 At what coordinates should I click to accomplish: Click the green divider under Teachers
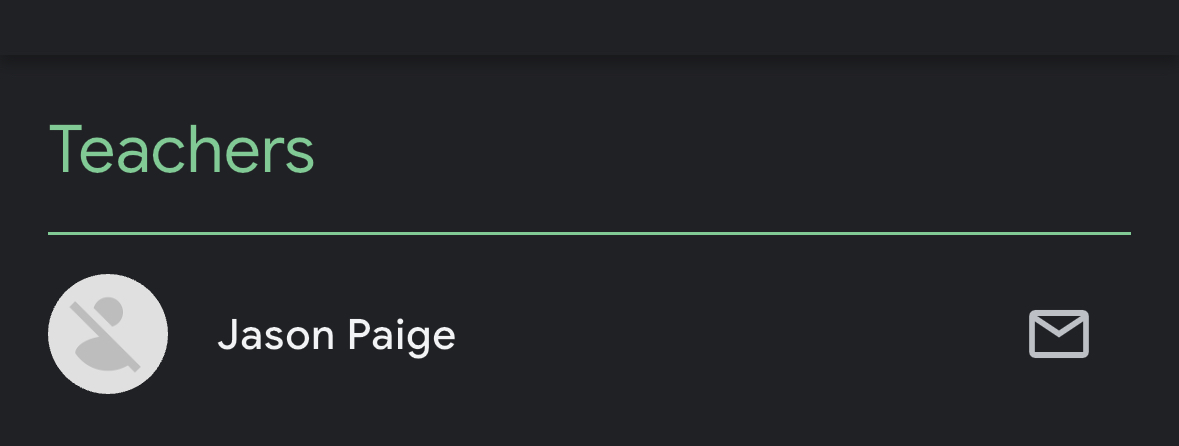point(589,233)
